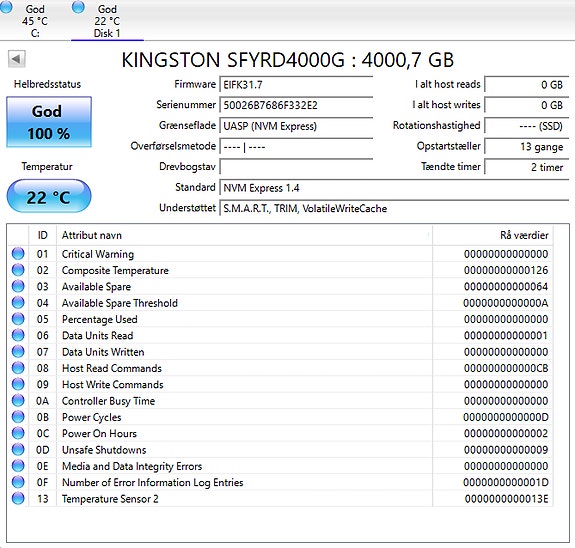This screenshot has width=575, height=548.
Task: Click the Unsafe Shutdowns status orb
Action: pyautogui.click(x=18, y=449)
